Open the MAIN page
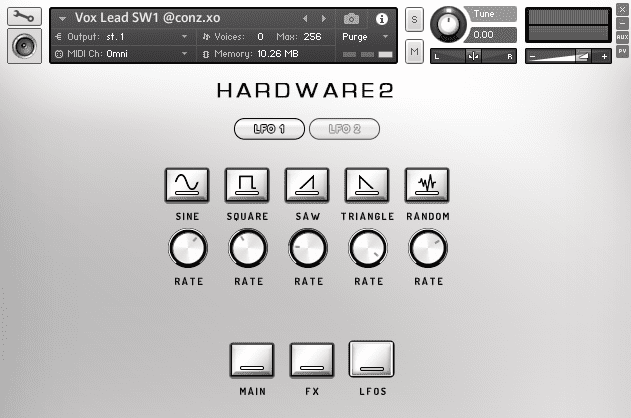 coord(252,360)
